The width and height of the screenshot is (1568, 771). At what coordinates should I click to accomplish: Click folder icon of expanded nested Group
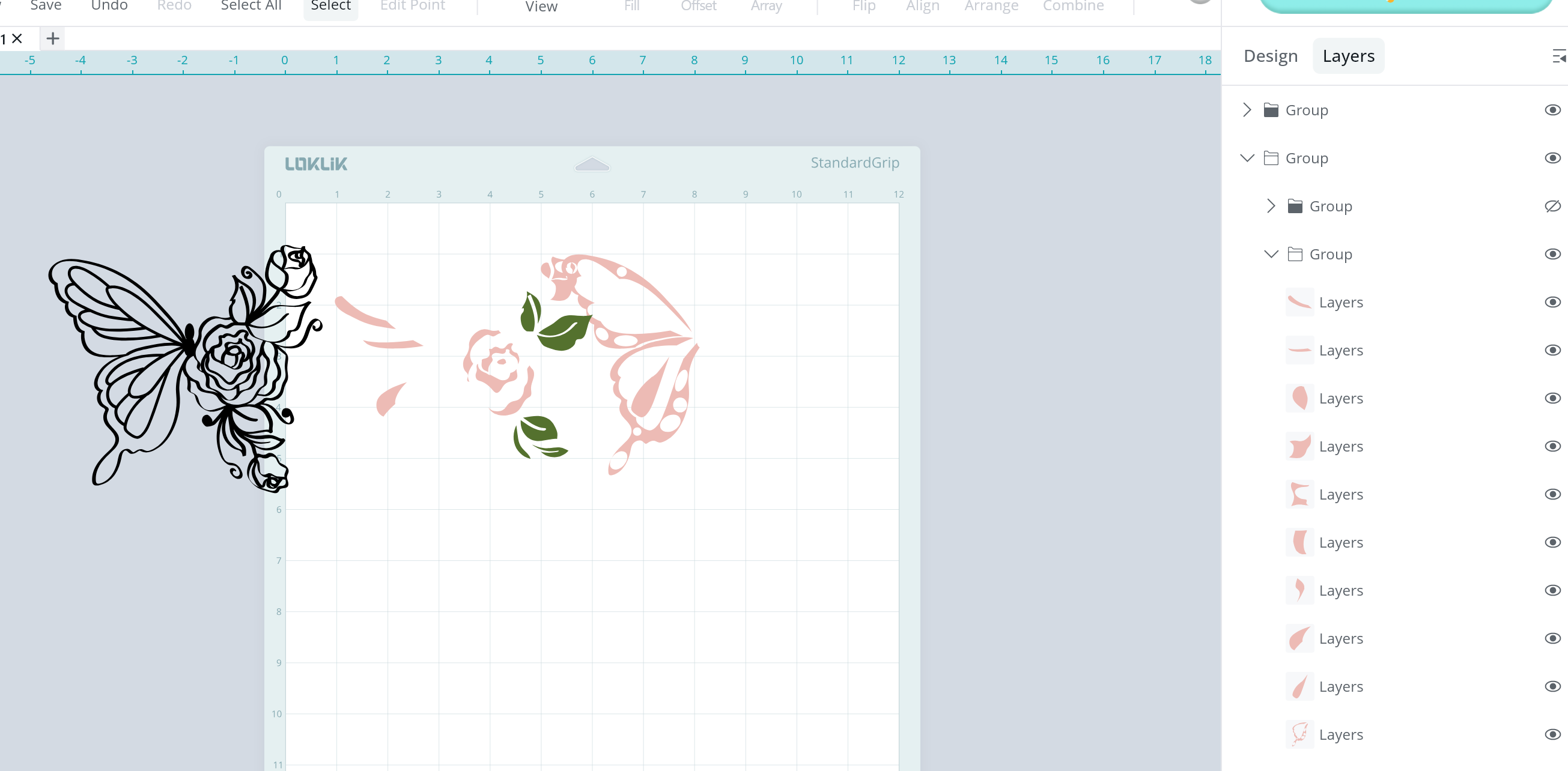click(x=1295, y=255)
